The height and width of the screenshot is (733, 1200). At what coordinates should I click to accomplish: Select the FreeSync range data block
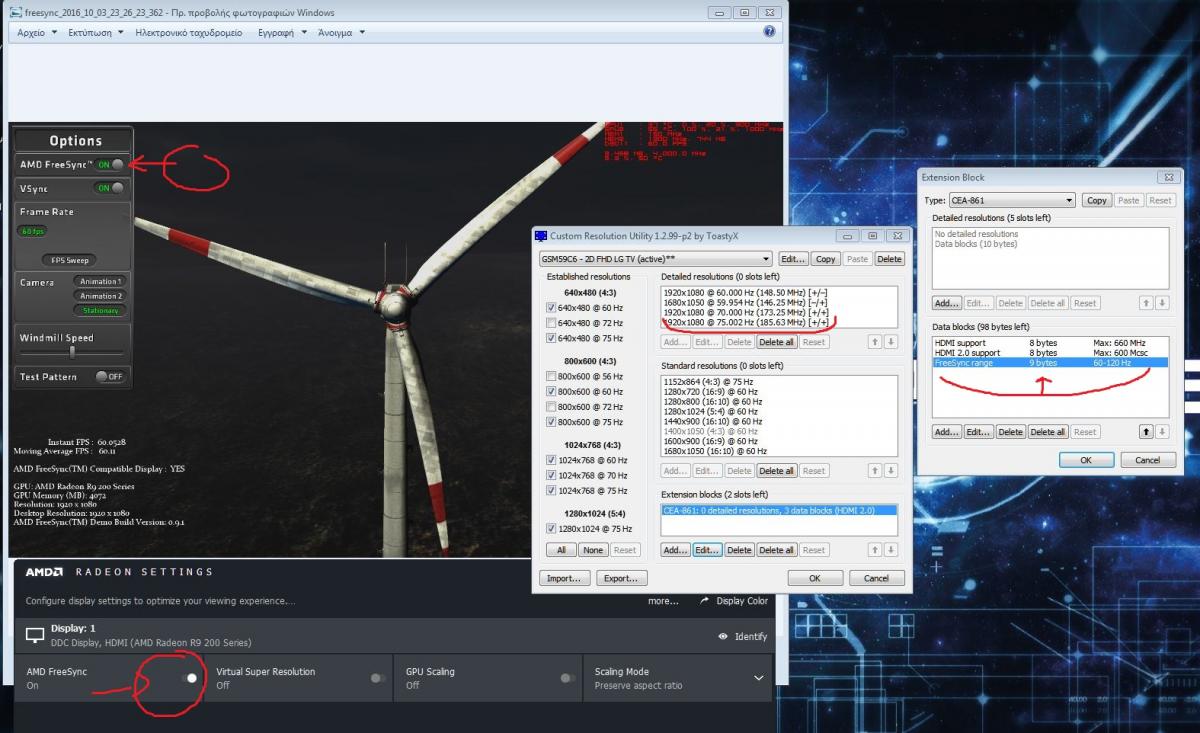point(1049,362)
